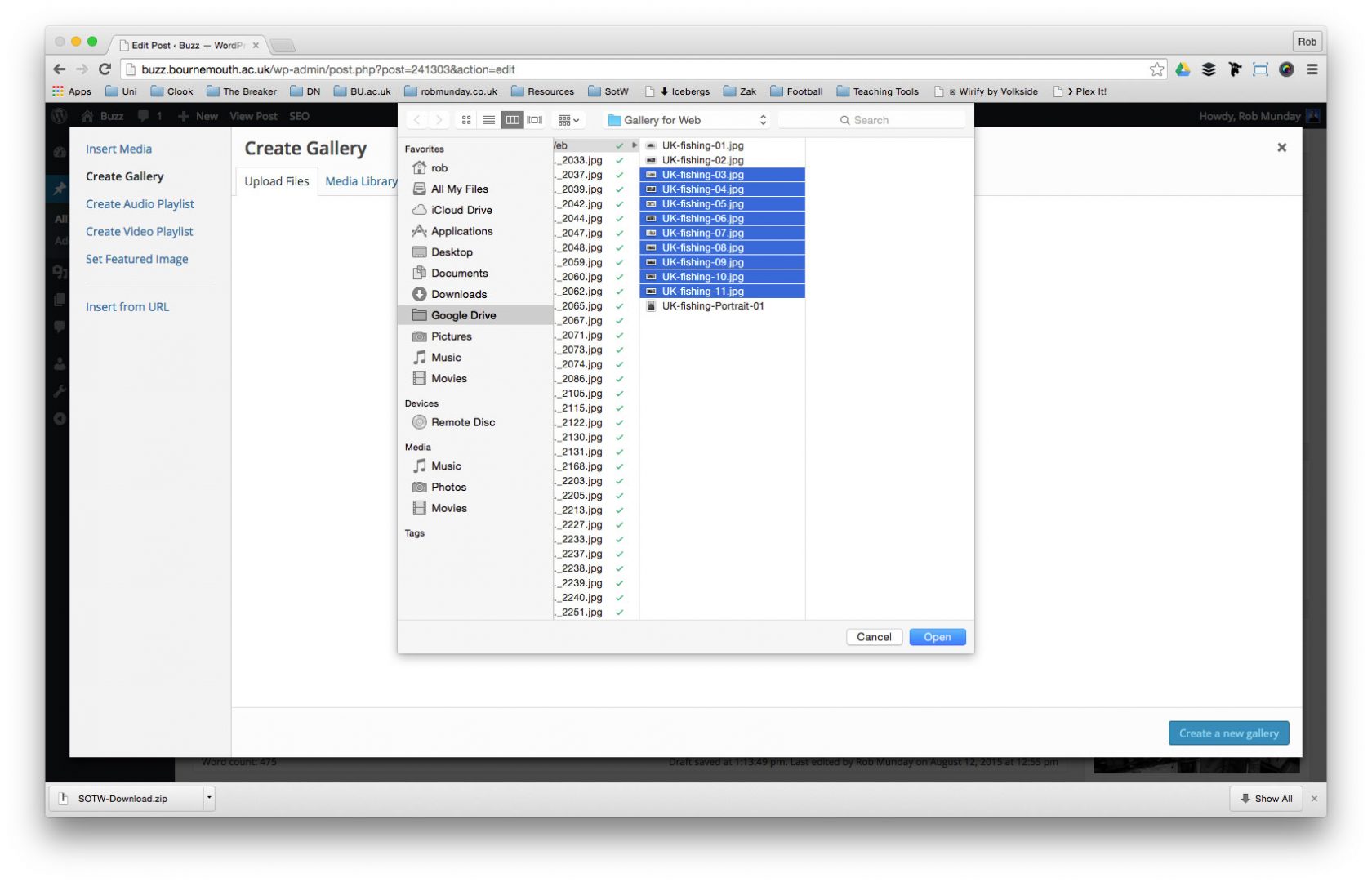Open Plex It! bookmark
Screen dimensions: 1372x882
(1080, 91)
